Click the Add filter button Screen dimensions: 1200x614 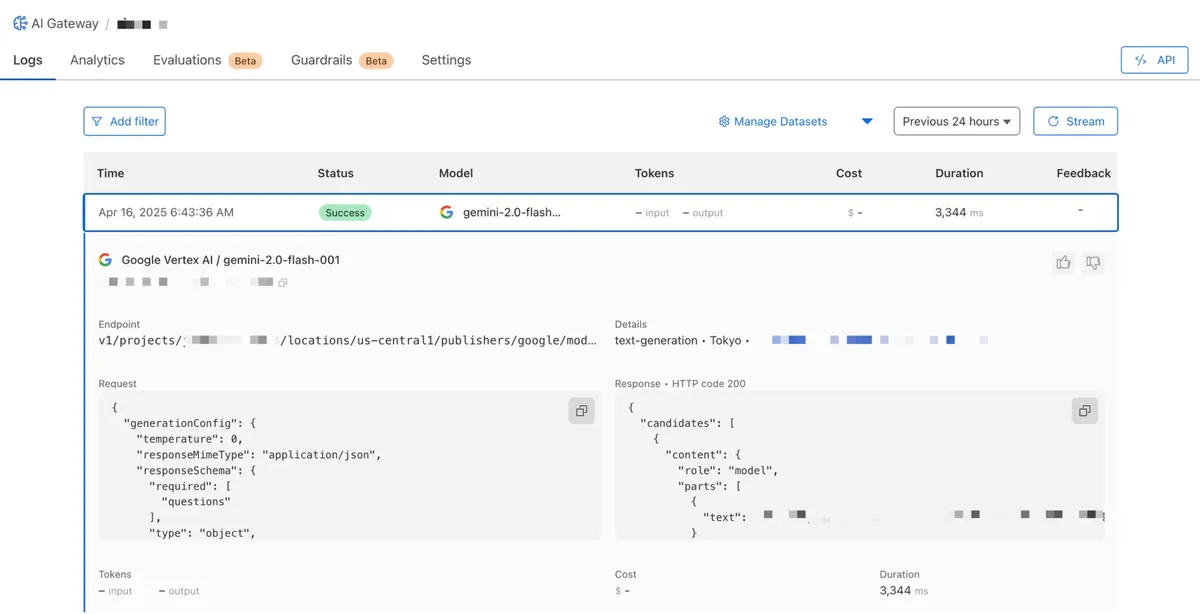click(124, 121)
